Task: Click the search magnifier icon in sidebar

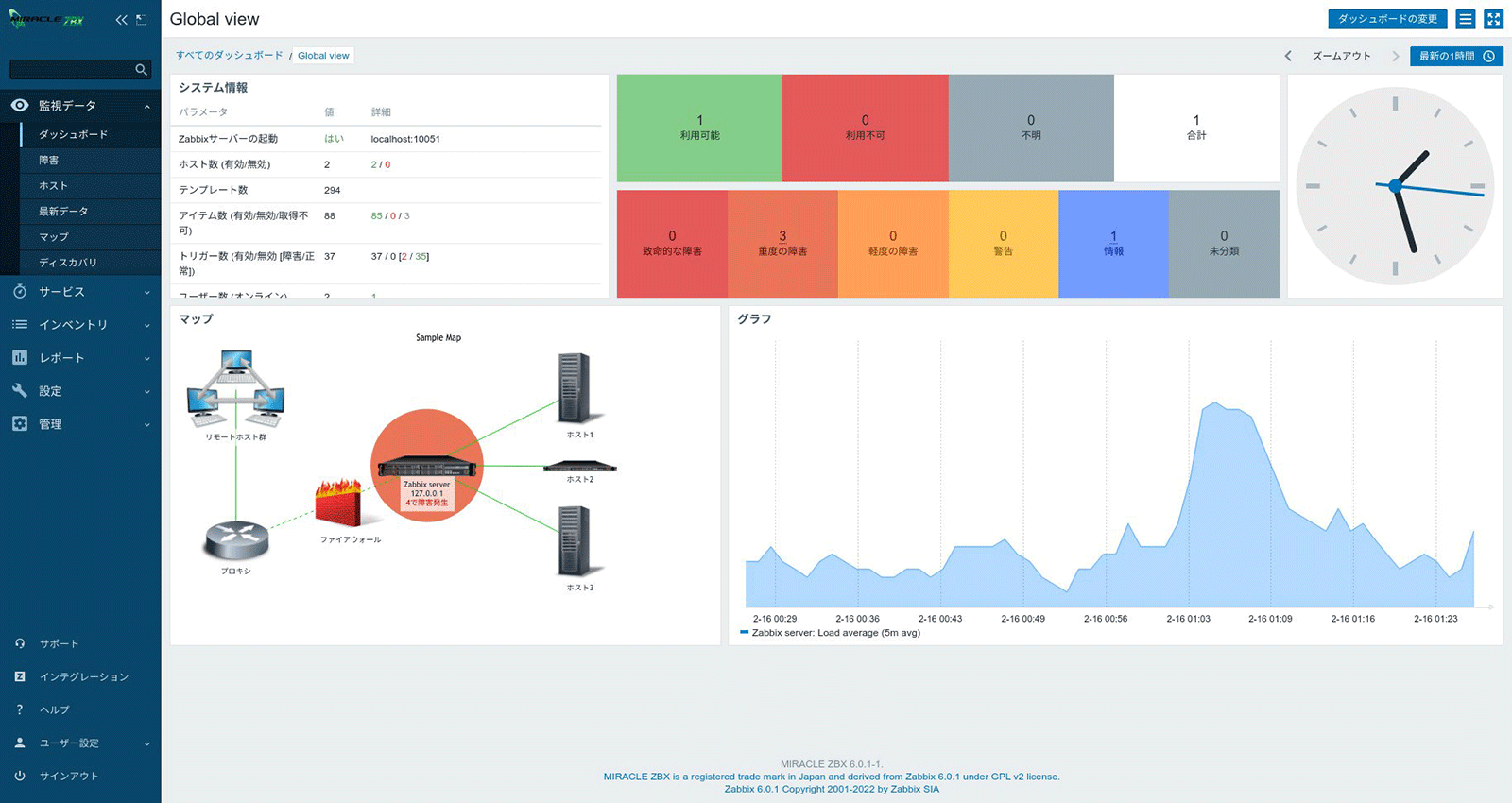Action: pos(141,70)
